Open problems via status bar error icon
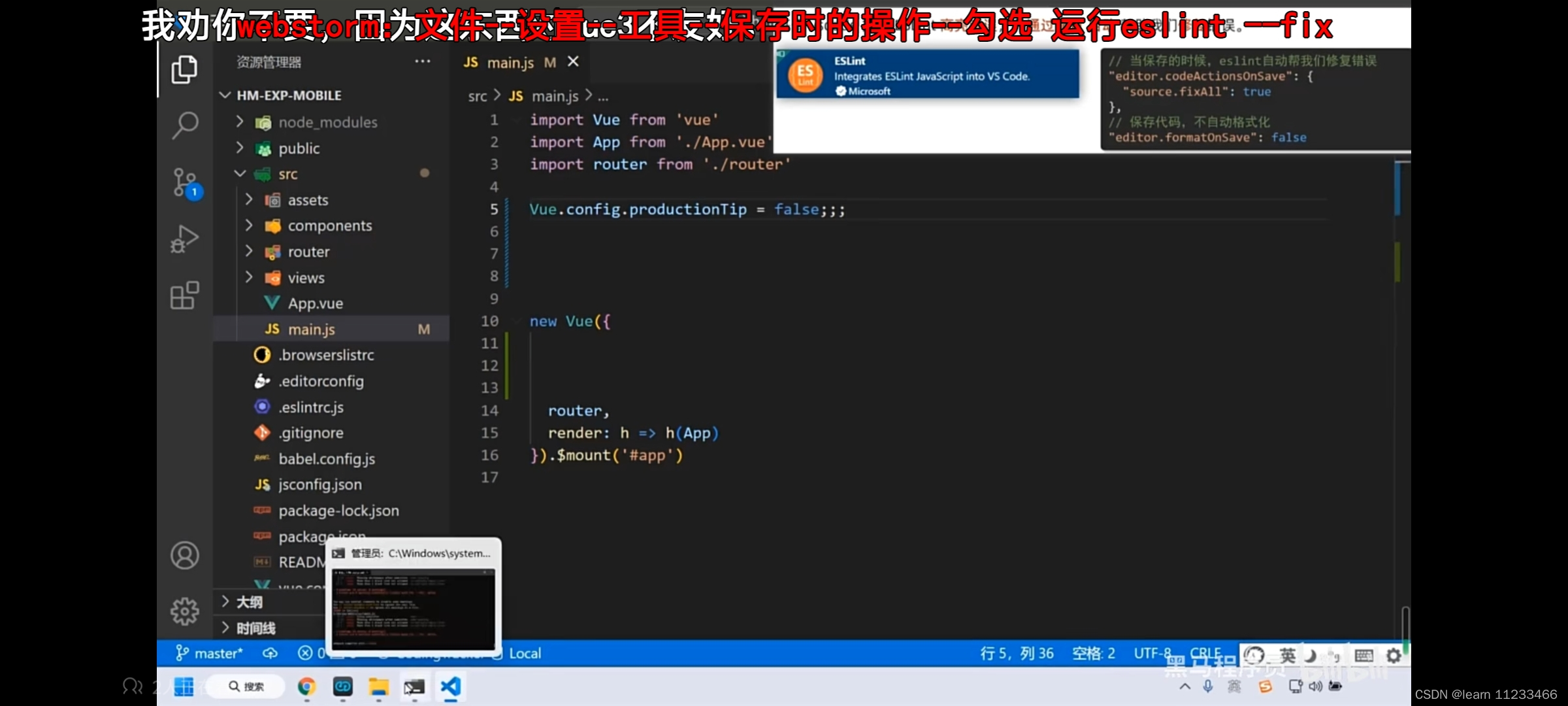The height and width of the screenshot is (706, 1568). [x=305, y=653]
